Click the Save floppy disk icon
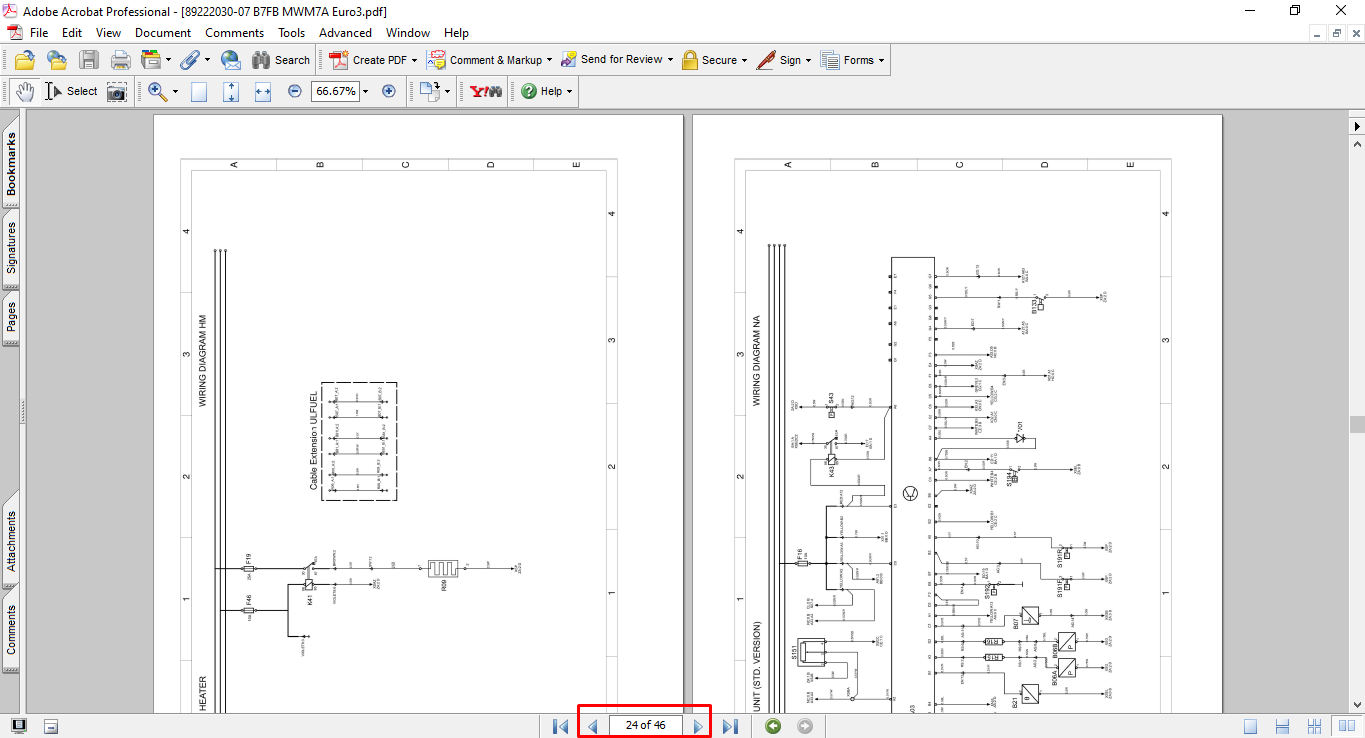Viewport: 1365px width, 738px height. (89, 60)
